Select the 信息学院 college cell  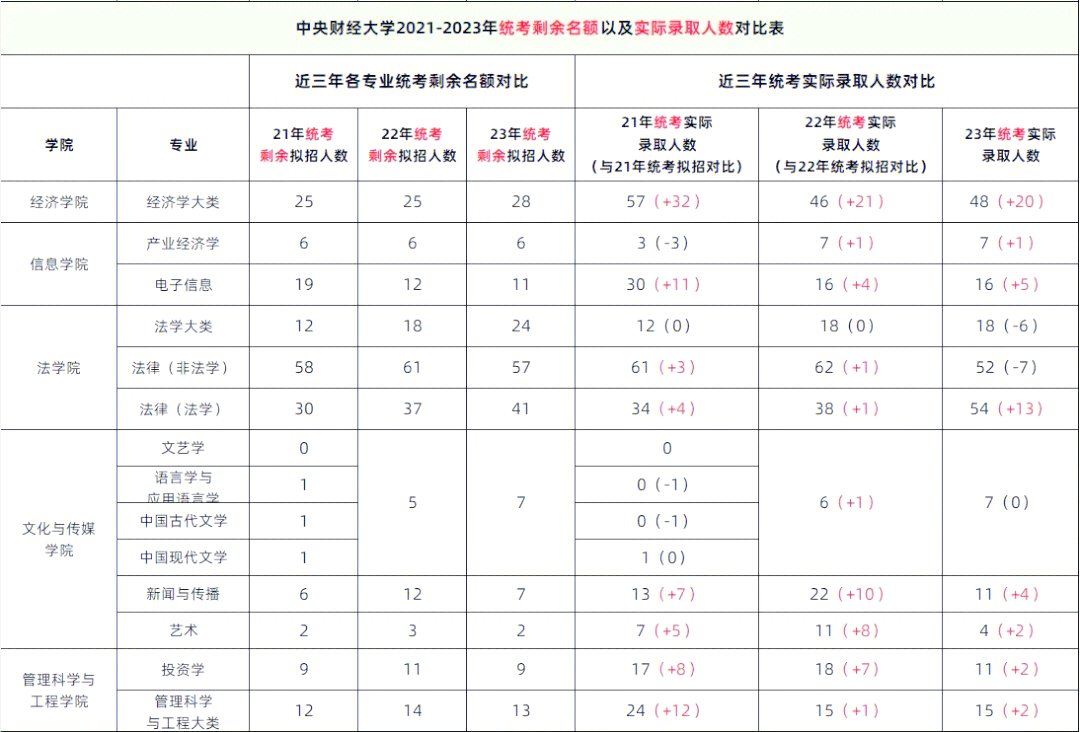pyautogui.click(x=59, y=264)
